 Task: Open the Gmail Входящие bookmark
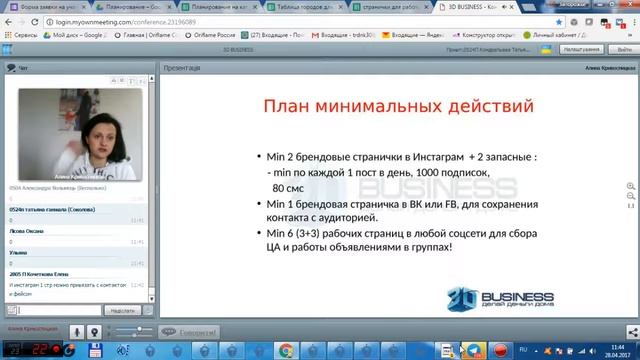click(343, 35)
